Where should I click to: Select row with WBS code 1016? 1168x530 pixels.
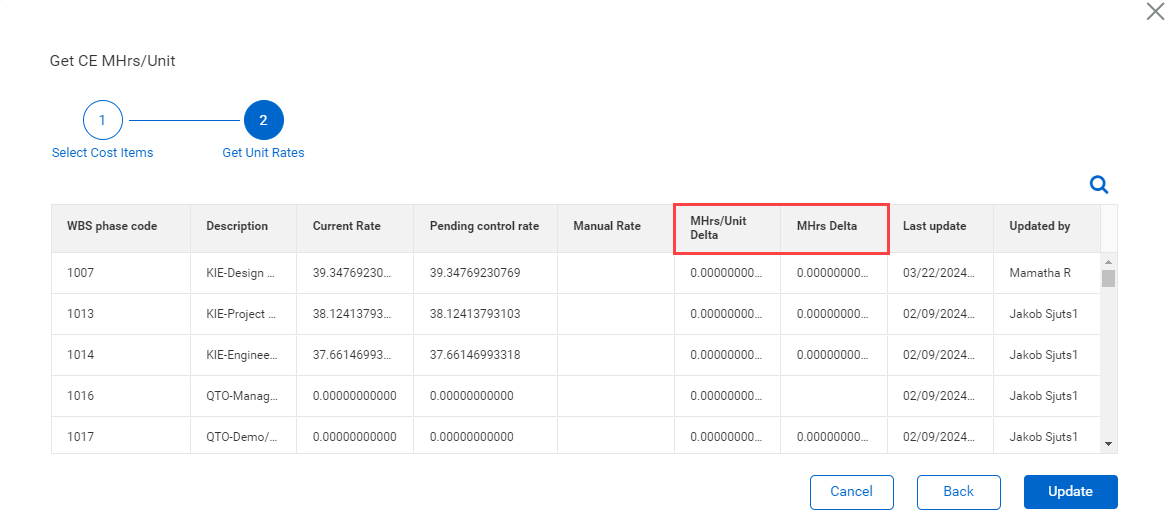(x=81, y=396)
